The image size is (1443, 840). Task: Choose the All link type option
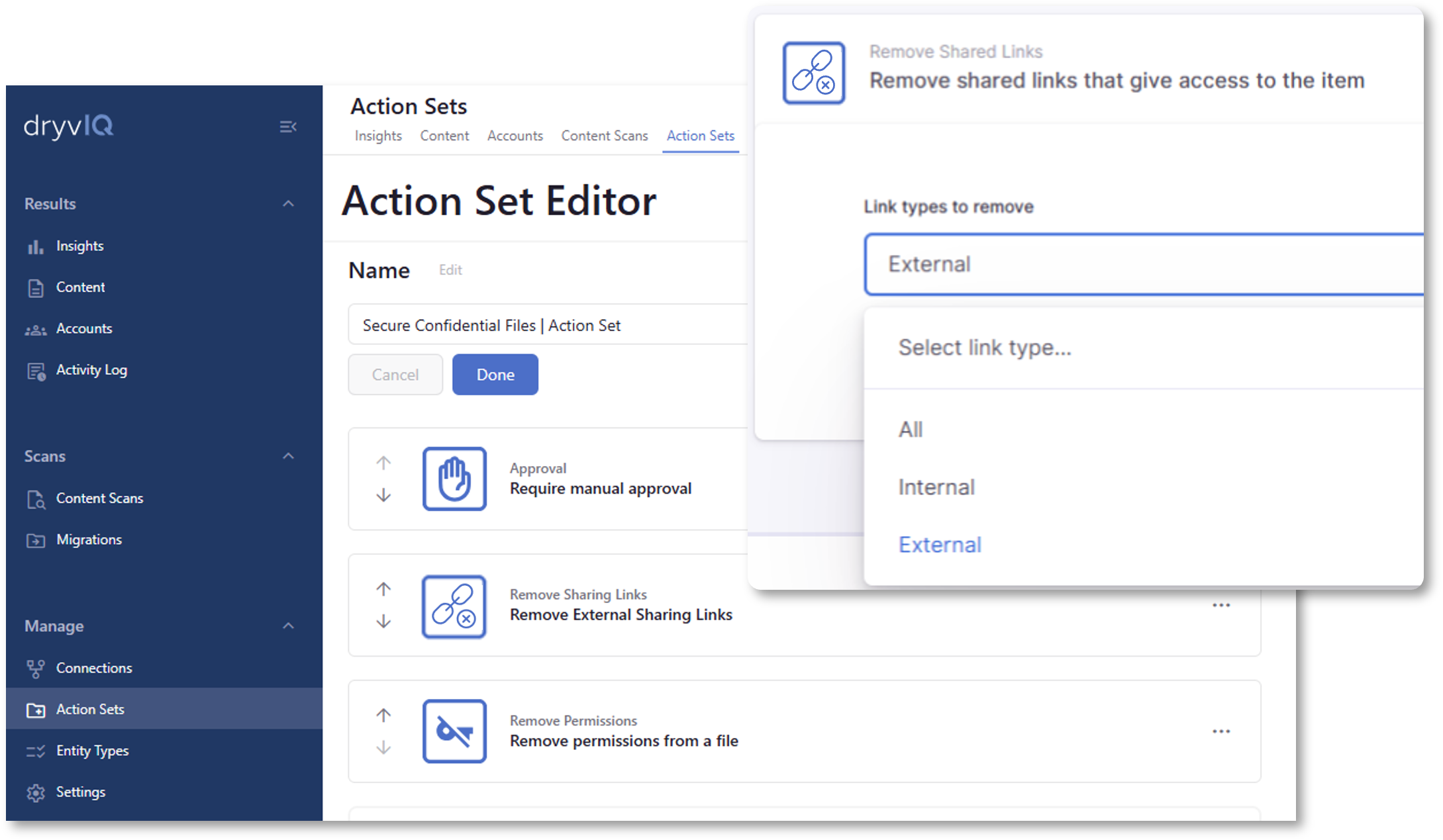click(x=911, y=430)
